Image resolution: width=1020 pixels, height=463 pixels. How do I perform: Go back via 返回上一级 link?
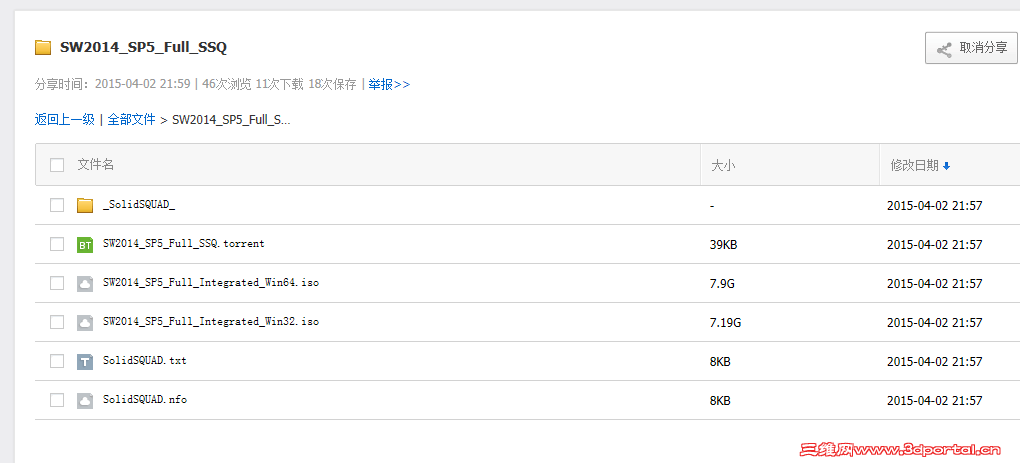64,120
